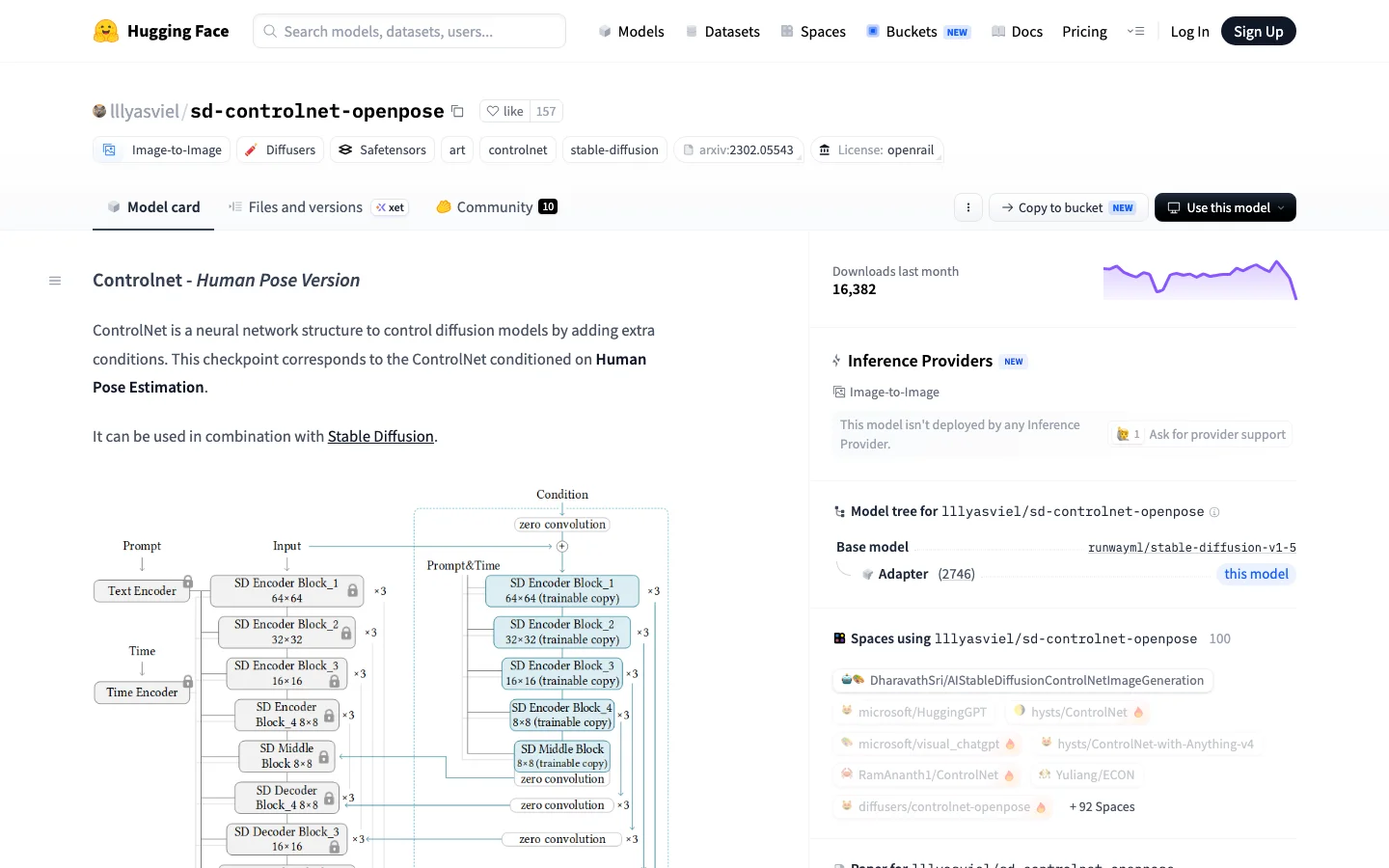
Task: Open the table of contents icon
Action: coord(55,281)
